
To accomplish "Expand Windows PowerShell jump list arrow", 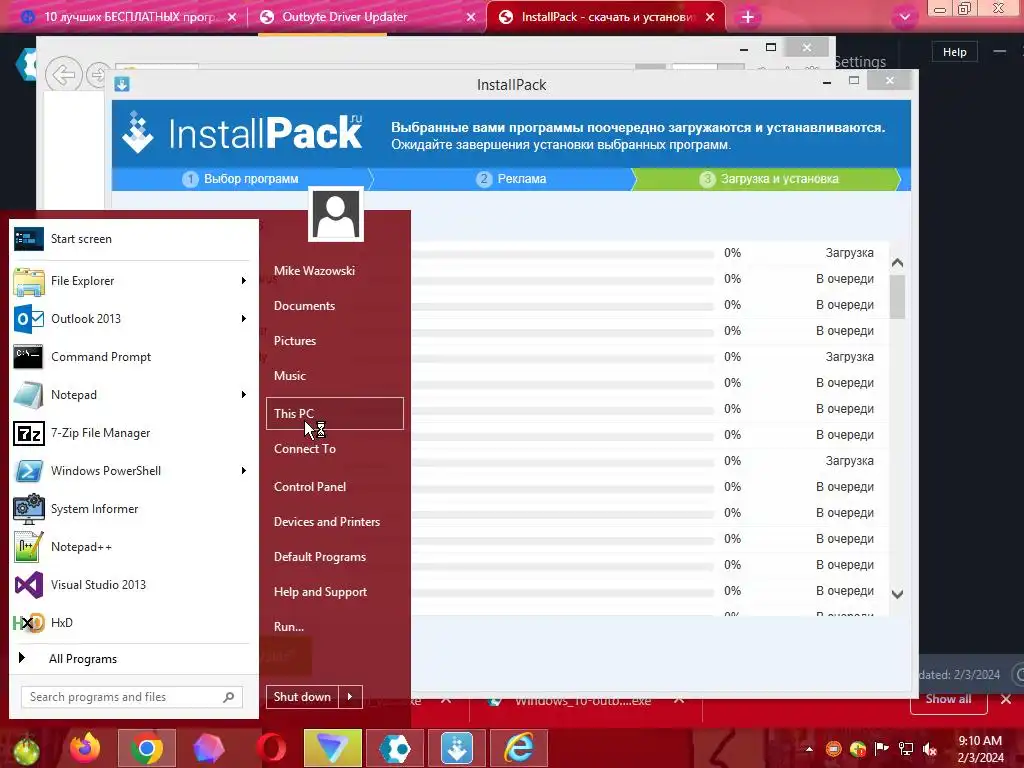I will click(244, 470).
